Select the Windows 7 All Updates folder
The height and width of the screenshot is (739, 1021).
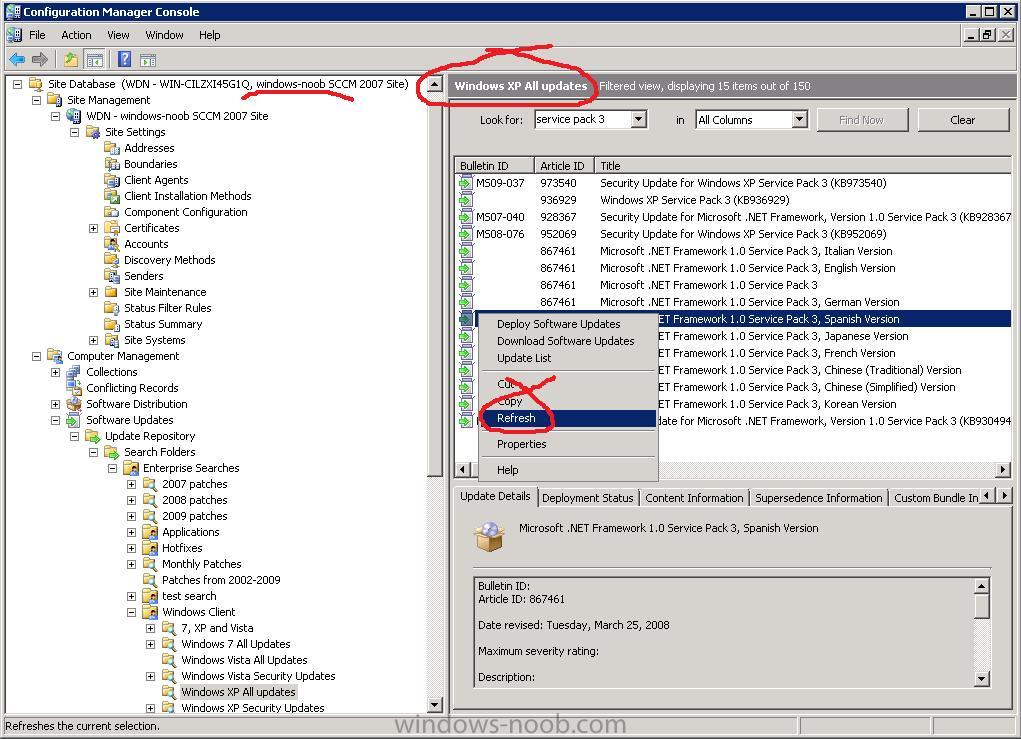(x=236, y=644)
